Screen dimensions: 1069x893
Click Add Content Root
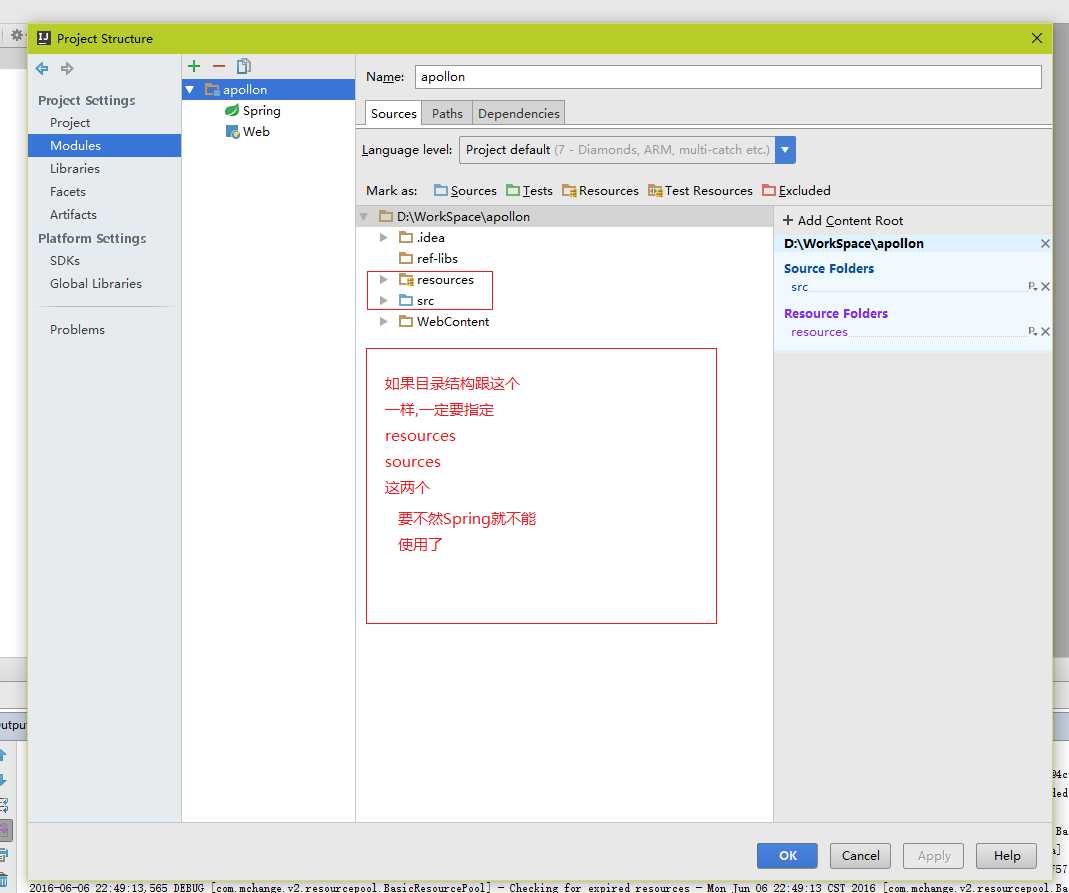coord(843,220)
